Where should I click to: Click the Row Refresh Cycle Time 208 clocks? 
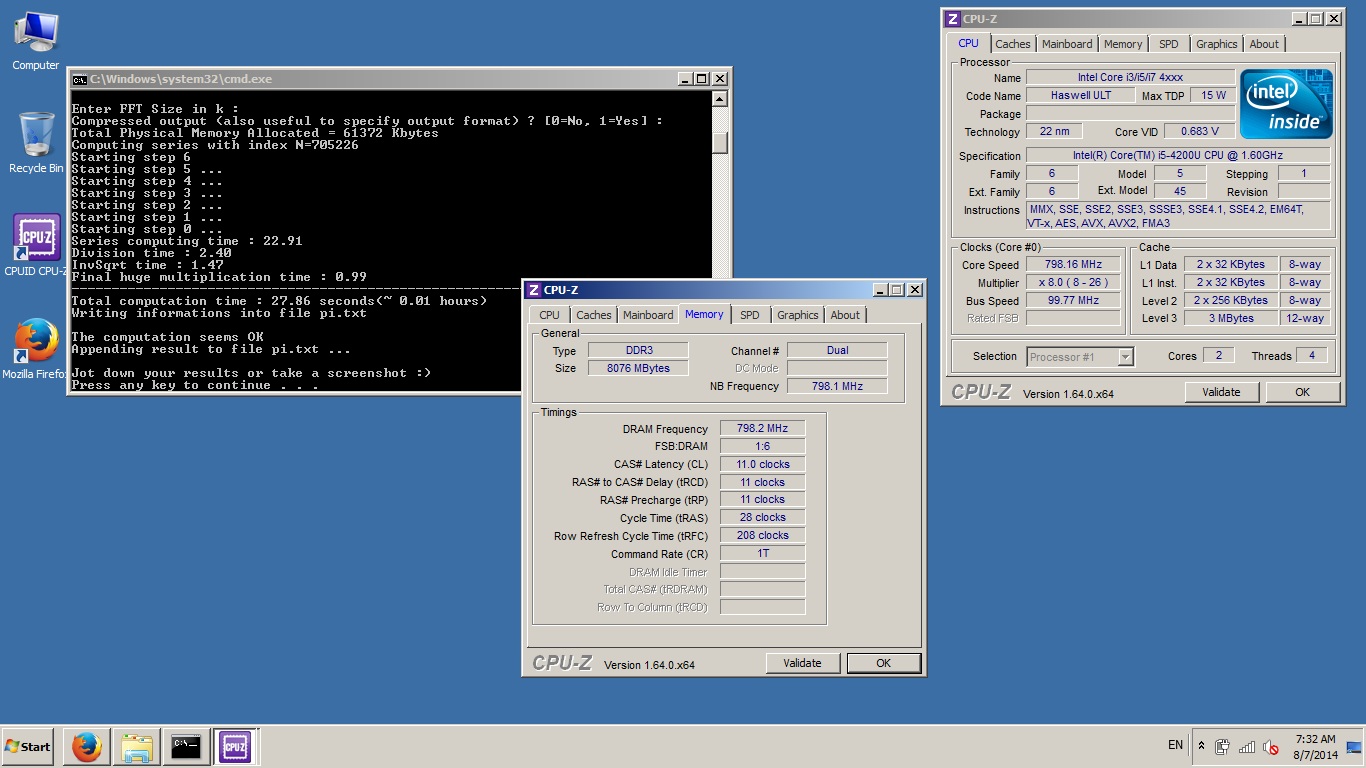[x=762, y=535]
